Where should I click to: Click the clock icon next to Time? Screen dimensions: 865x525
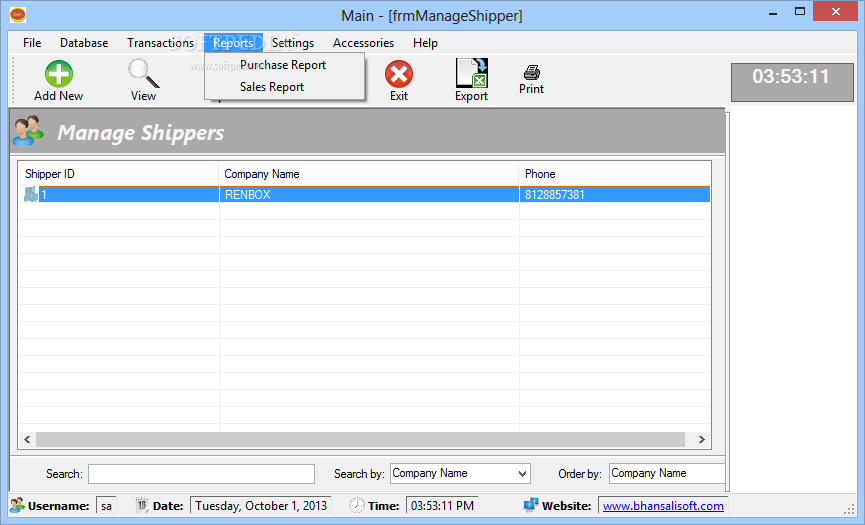click(357, 505)
